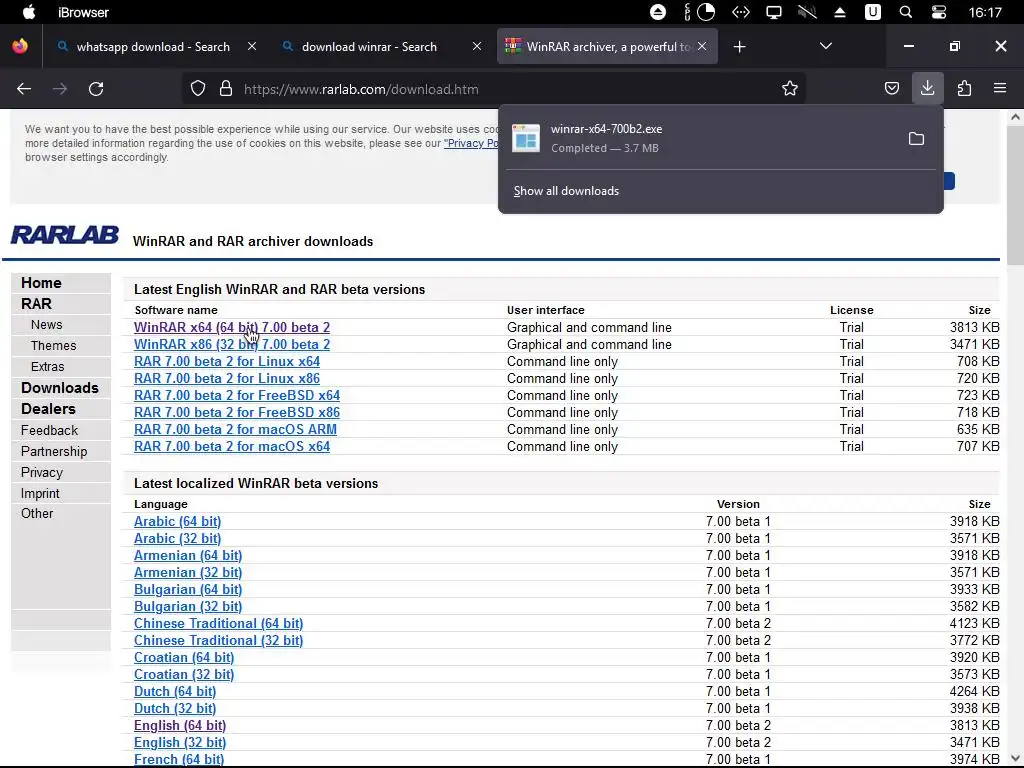
Task: Click the eject icon in menu bar
Action: [840, 12]
